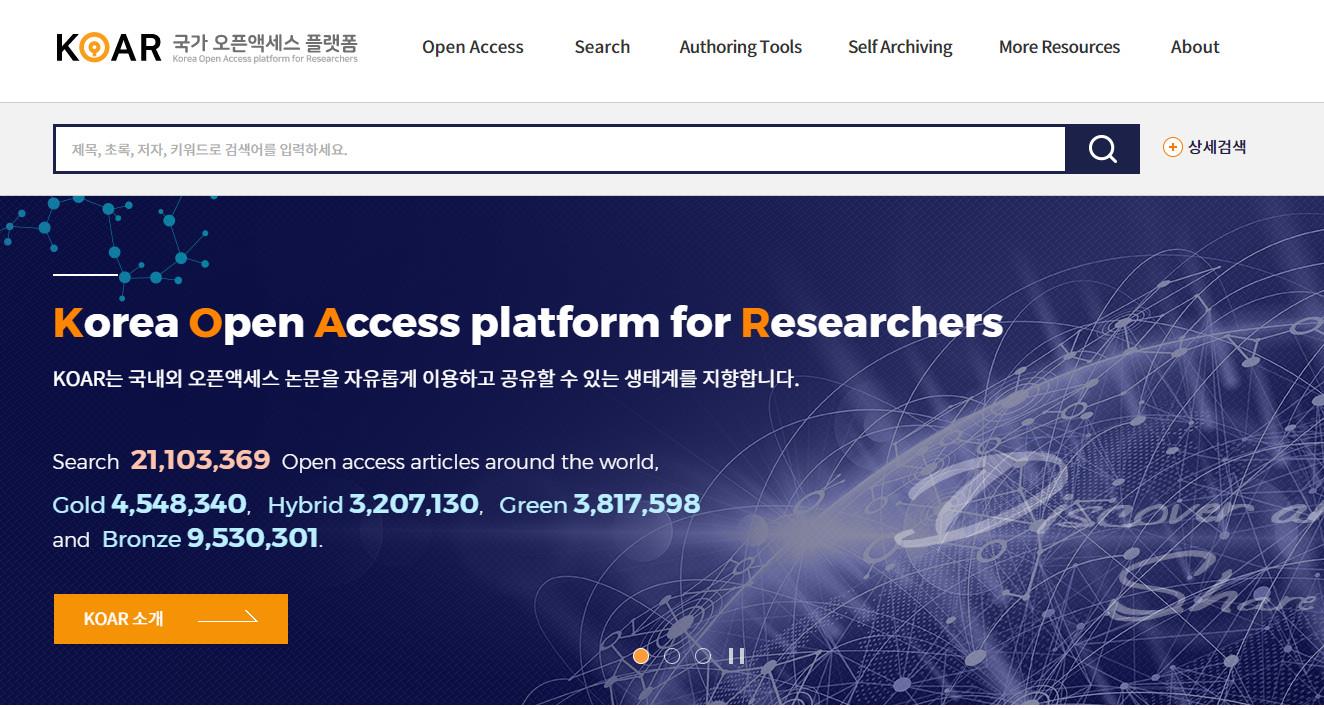Click the Green count 3,817,598
The height and width of the screenshot is (708, 1324).
click(637, 504)
